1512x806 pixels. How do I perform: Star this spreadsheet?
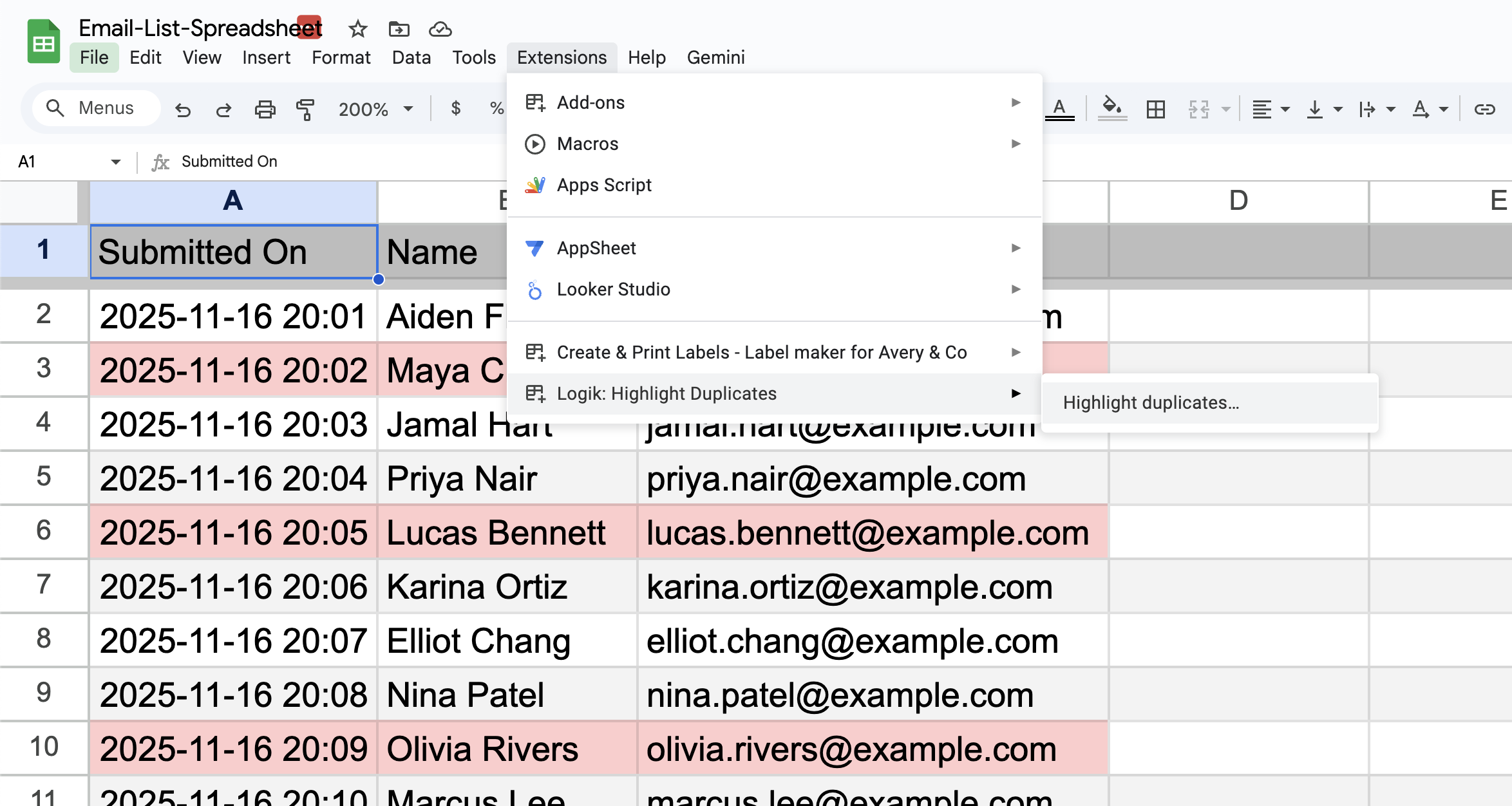click(357, 29)
